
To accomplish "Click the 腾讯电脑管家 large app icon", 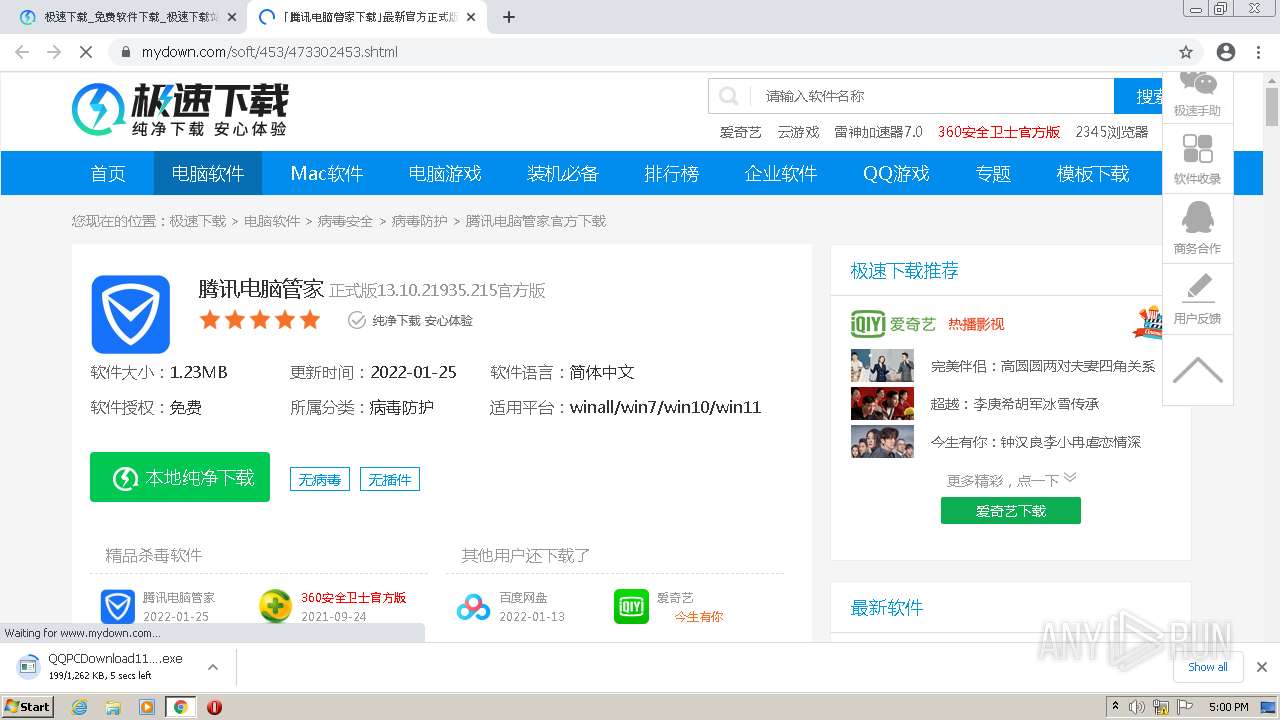I will coord(131,314).
